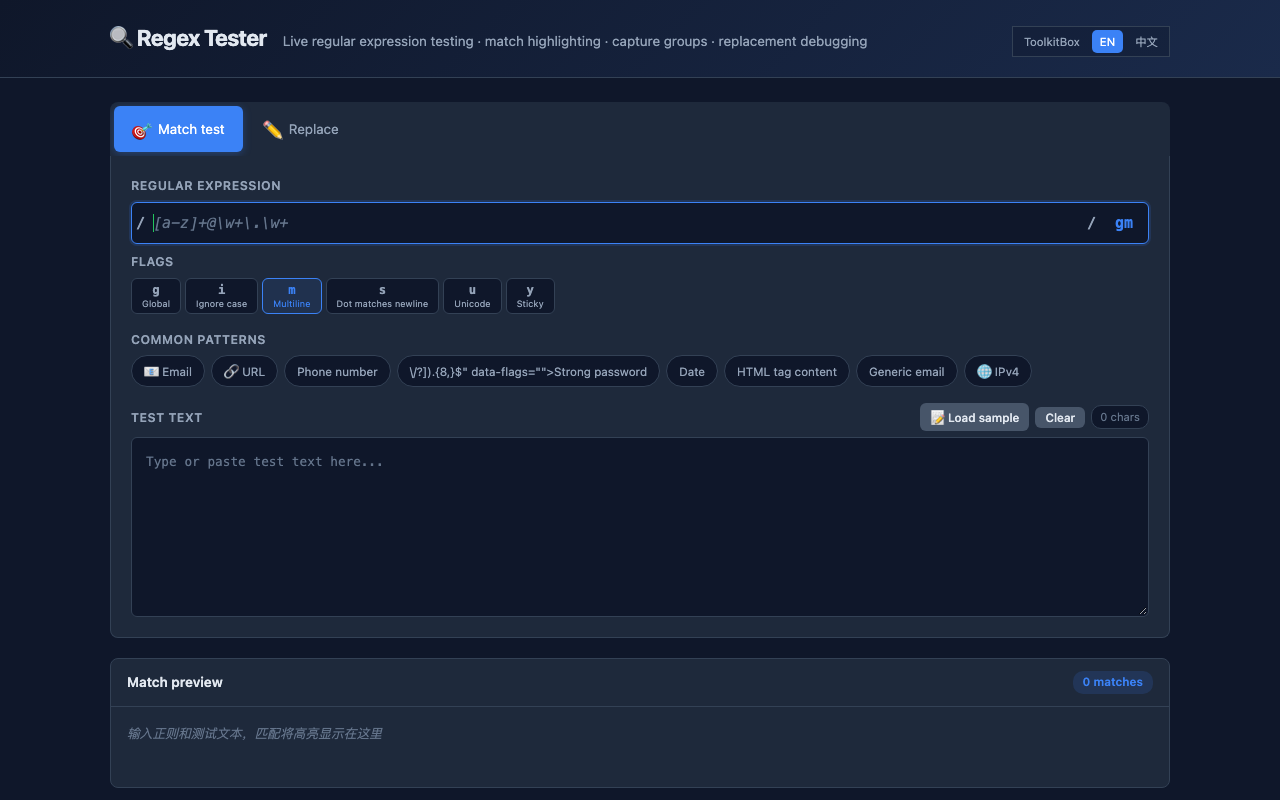Load sample test text
This screenshot has height=800, width=1280.
pos(974,417)
